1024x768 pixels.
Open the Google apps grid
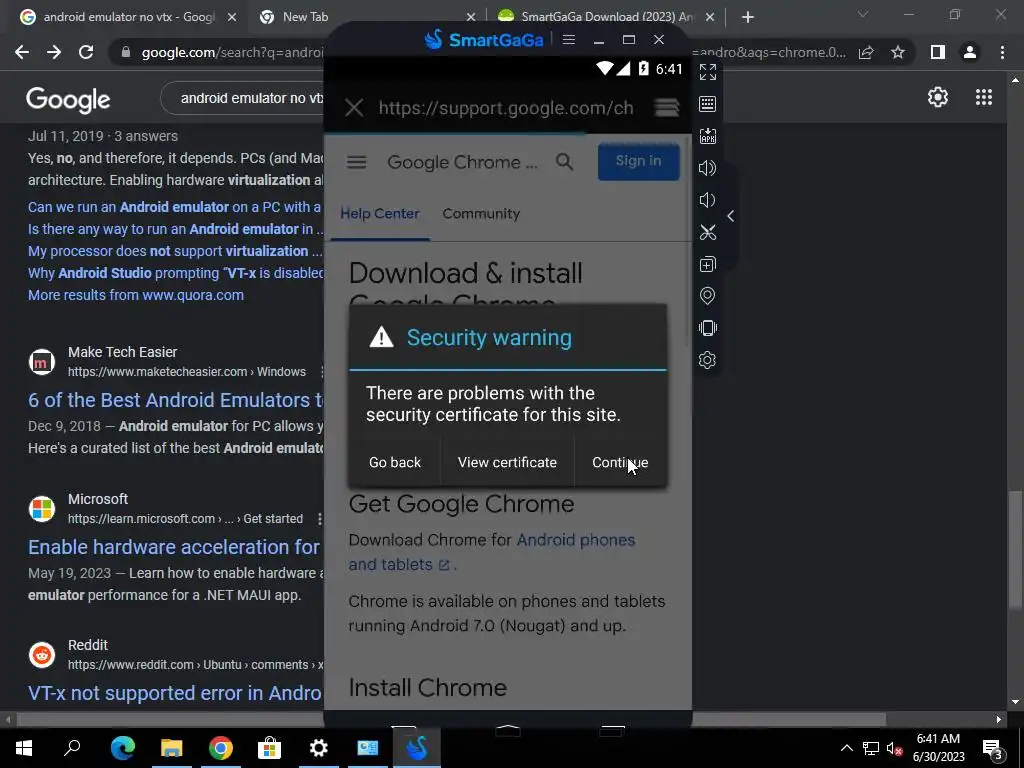984,97
